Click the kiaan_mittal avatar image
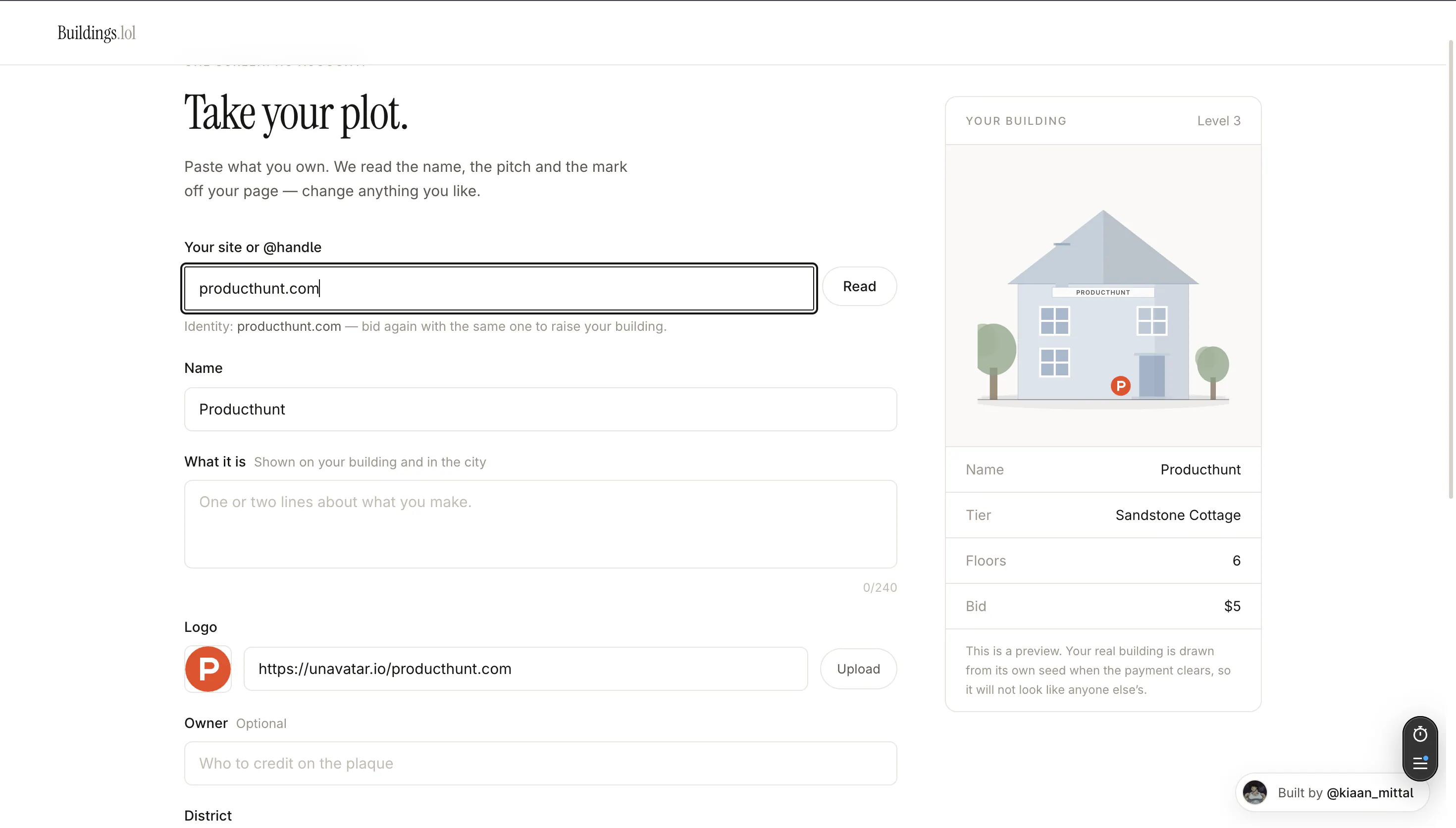Screen dimensions: 1456x828 pos(1255,793)
